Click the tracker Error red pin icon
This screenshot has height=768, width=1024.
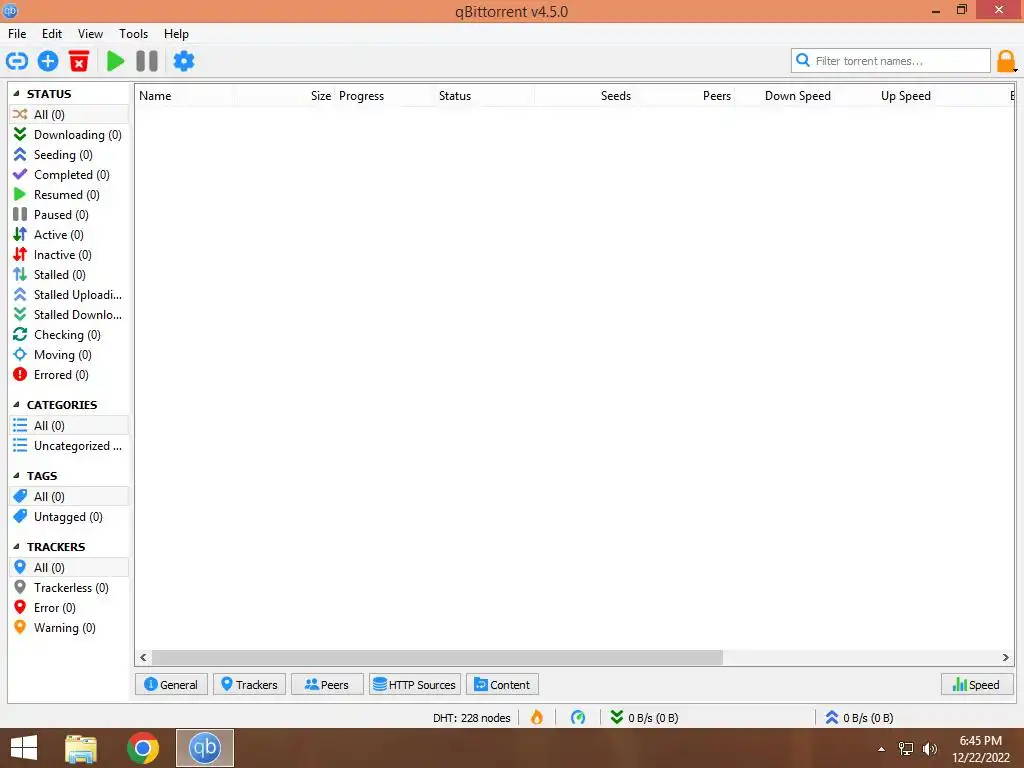(20, 607)
